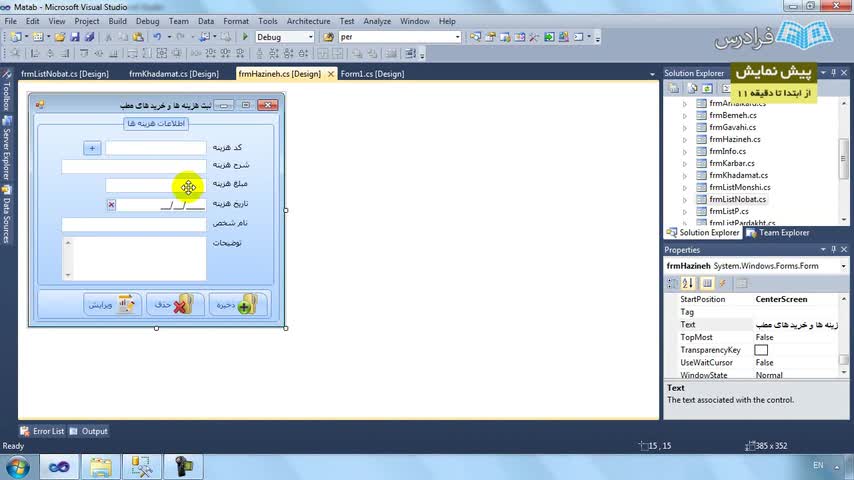Screen dimensions: 854x480
Task: Click the Align Lefts layout icon
Action: [35, 53]
